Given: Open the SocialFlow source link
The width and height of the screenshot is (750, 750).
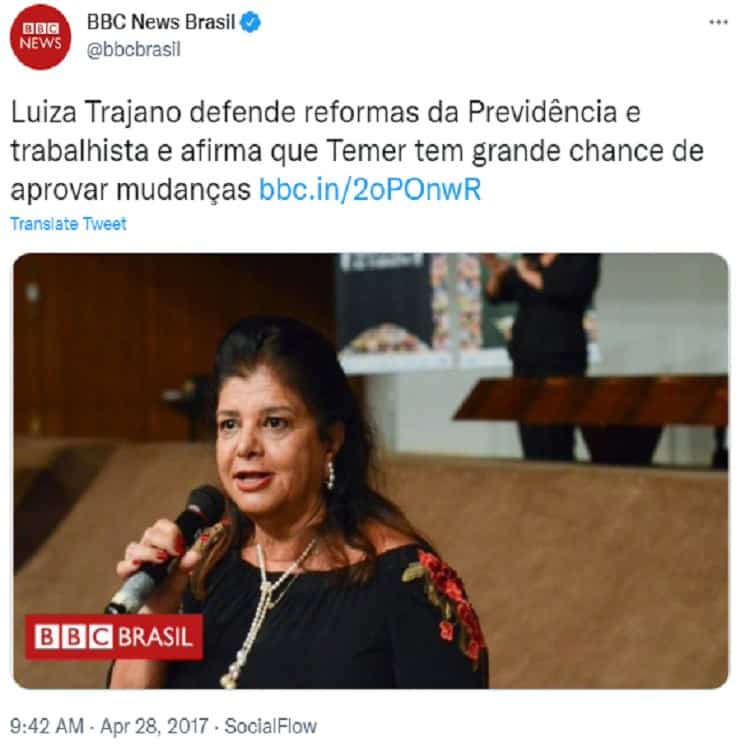Looking at the screenshot, I should tap(270, 726).
